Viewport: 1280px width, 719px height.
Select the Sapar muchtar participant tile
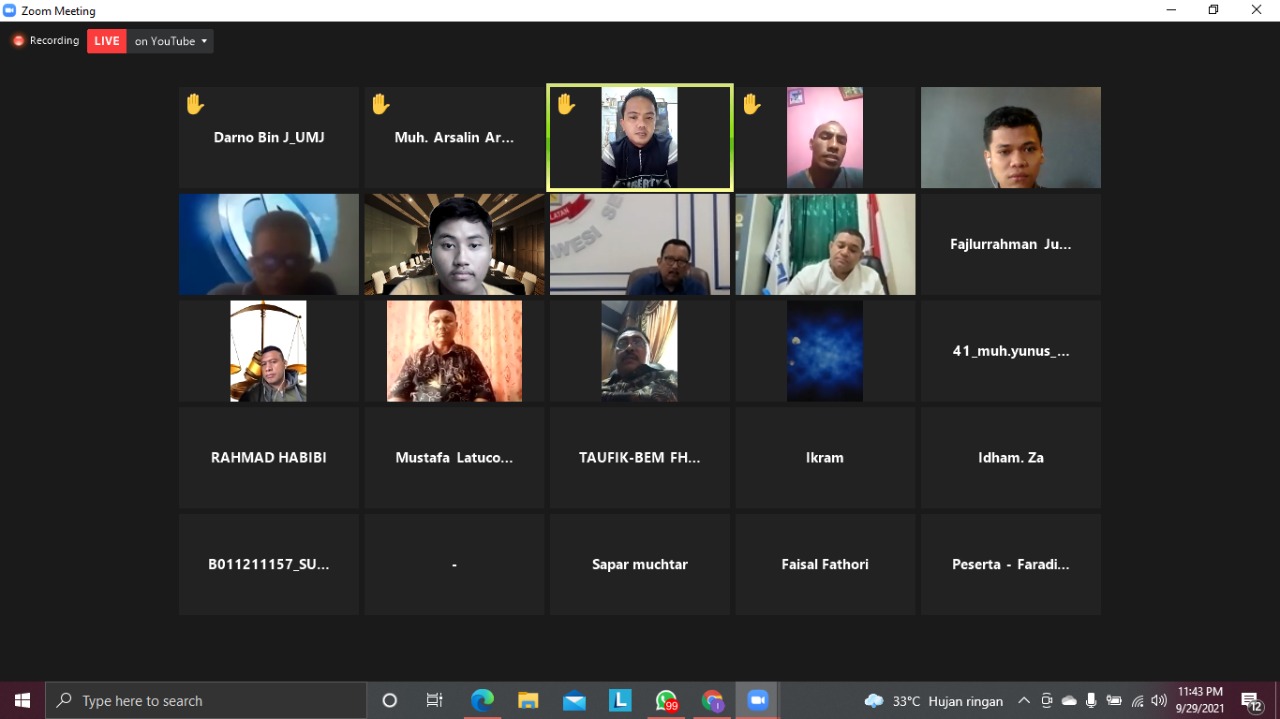(640, 564)
